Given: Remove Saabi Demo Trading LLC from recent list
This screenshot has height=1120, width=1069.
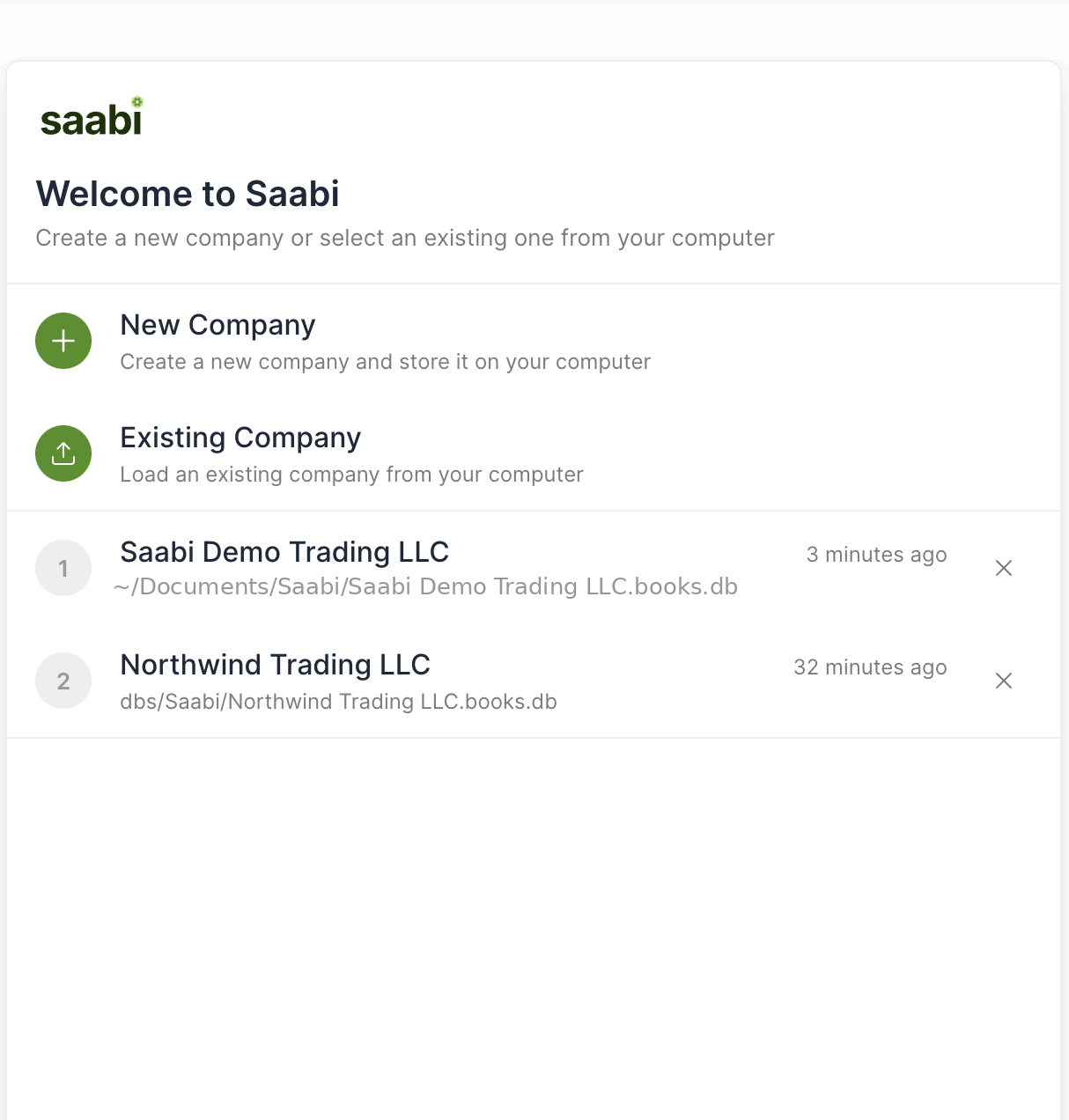Looking at the screenshot, I should coord(1004,568).
